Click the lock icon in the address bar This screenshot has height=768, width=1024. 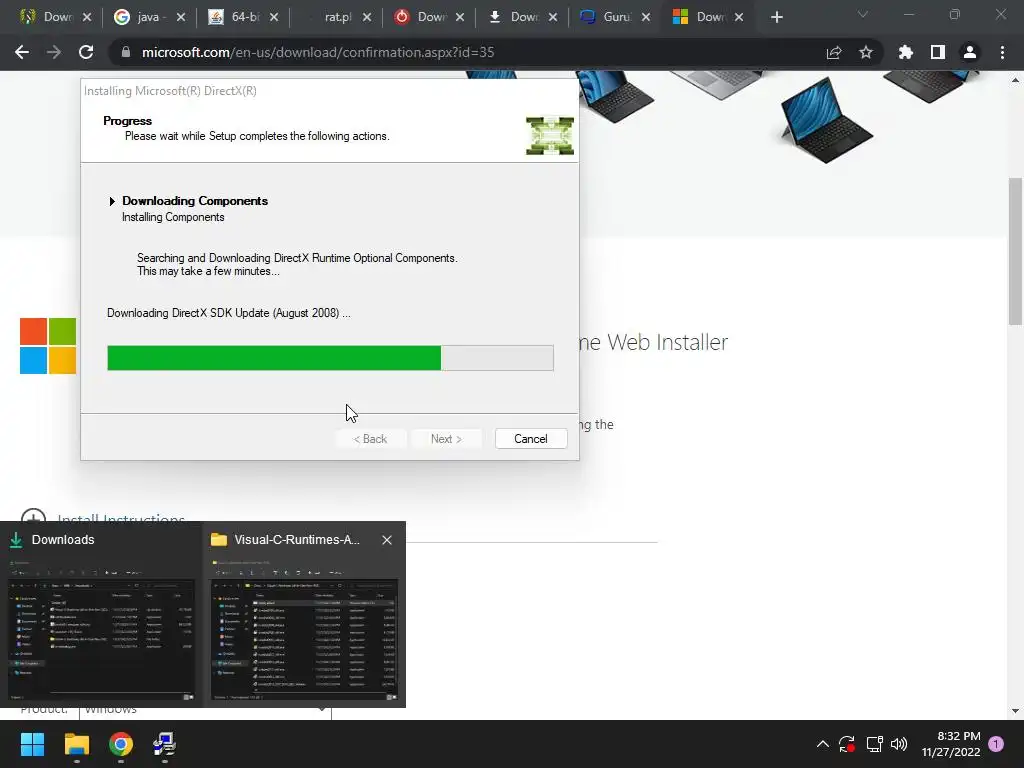point(126,52)
